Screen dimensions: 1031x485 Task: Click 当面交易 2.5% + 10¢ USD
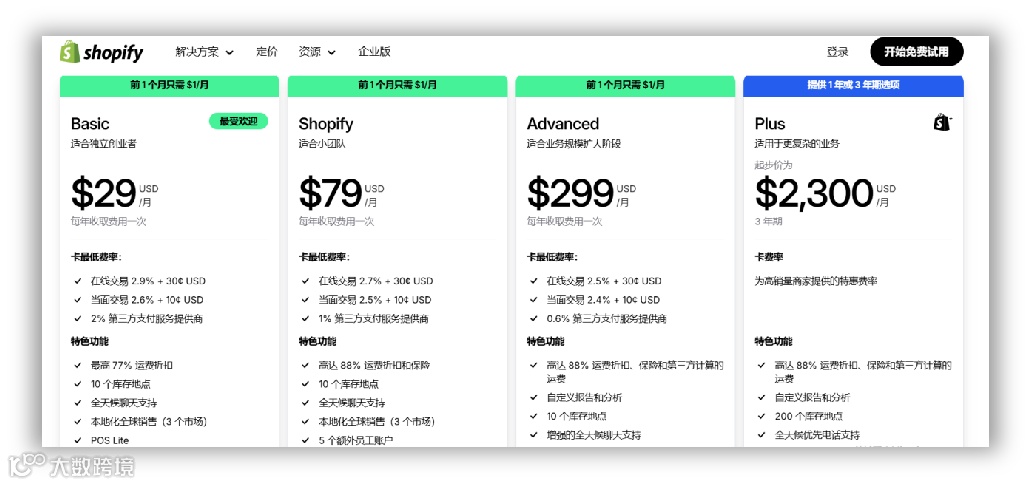(x=375, y=300)
